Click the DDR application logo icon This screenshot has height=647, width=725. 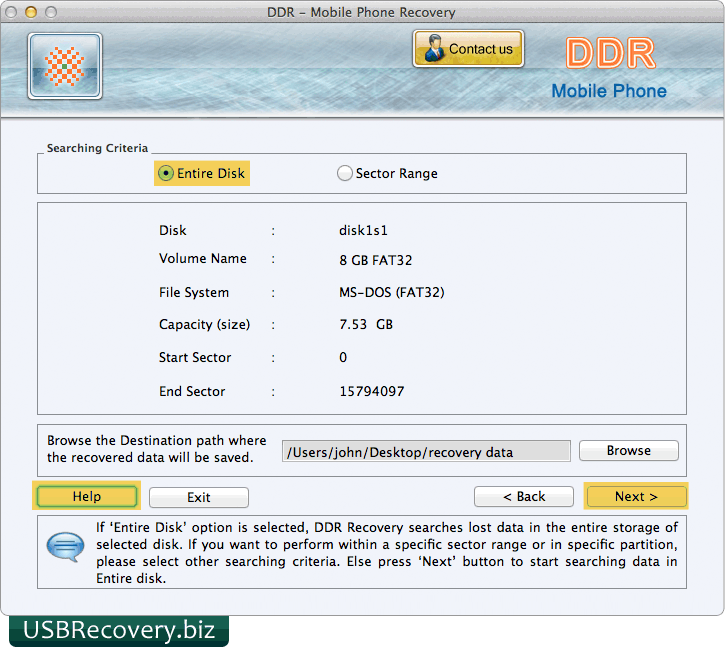click(x=65, y=66)
